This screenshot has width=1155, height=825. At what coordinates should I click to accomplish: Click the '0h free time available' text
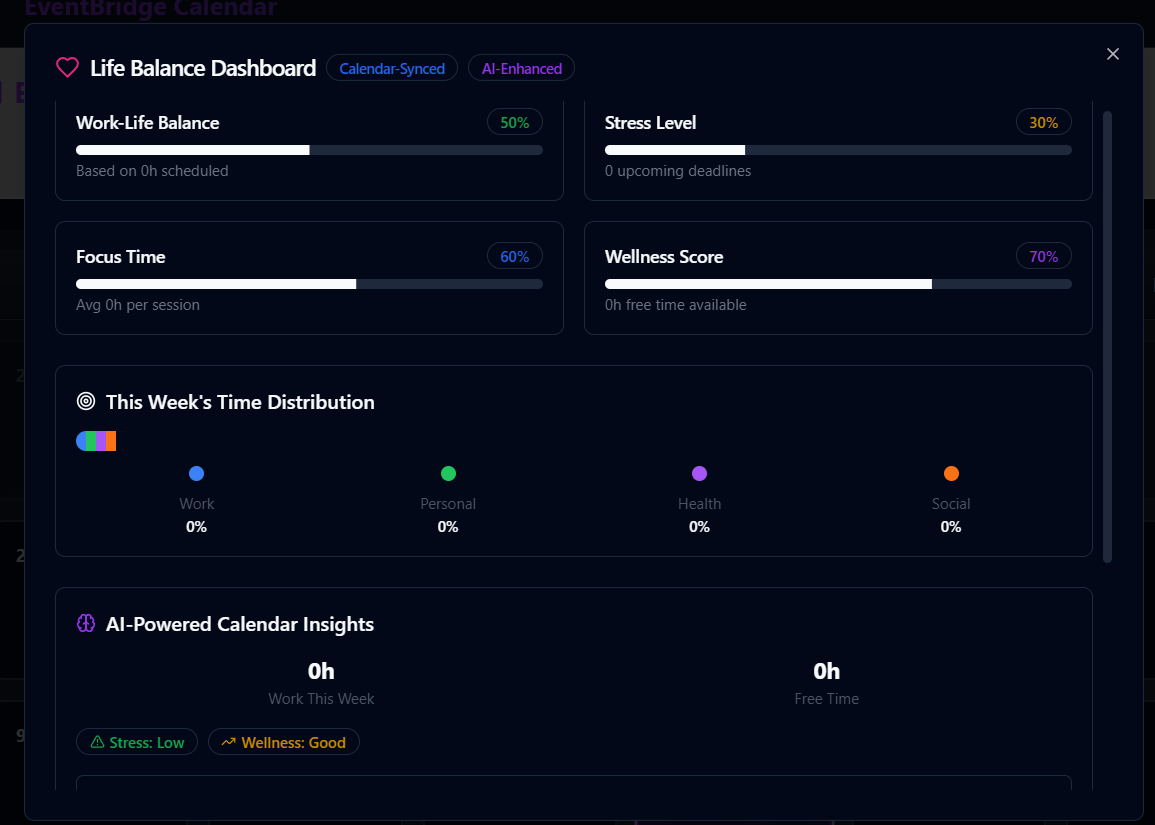click(x=675, y=305)
